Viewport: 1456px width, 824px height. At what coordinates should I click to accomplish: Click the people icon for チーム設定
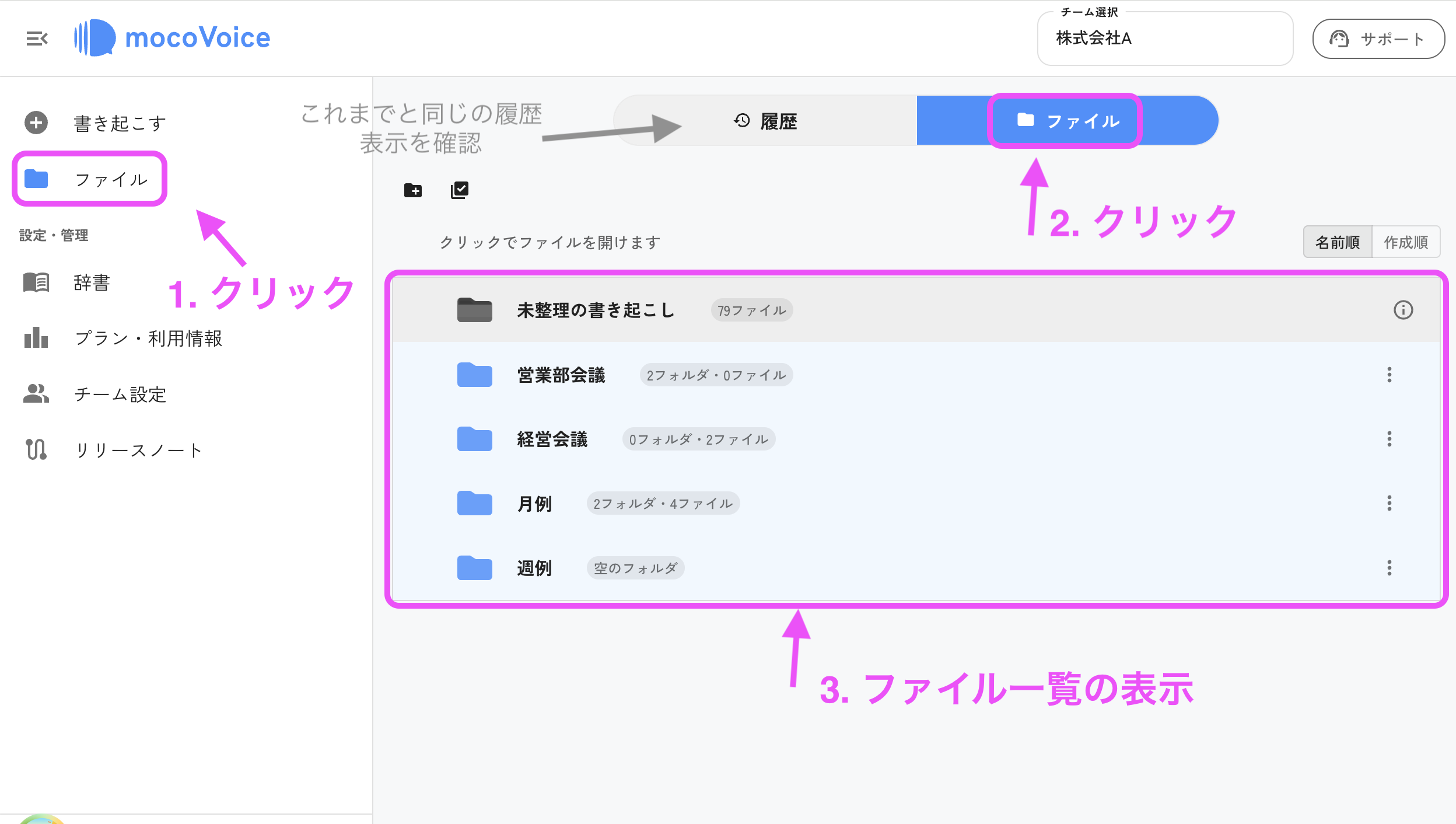pyautogui.click(x=36, y=393)
